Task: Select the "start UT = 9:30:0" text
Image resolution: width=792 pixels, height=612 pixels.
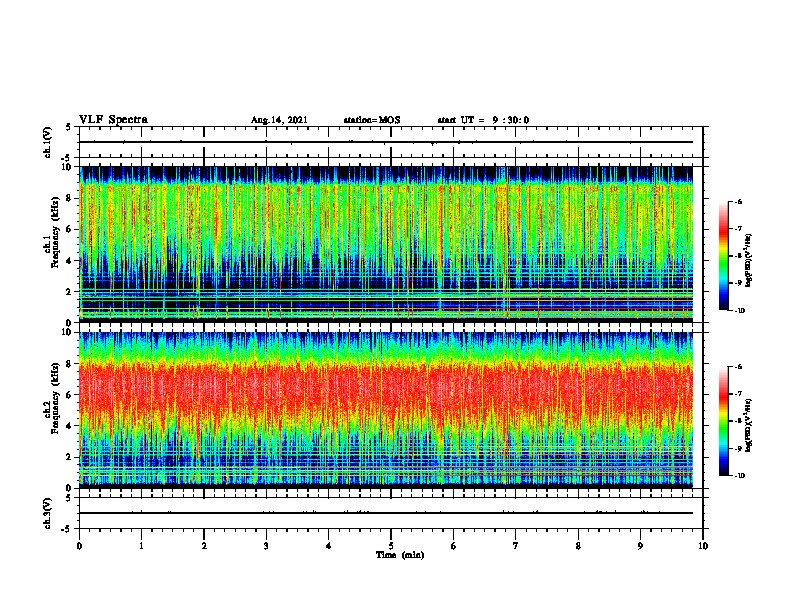Action: pyautogui.click(x=483, y=120)
